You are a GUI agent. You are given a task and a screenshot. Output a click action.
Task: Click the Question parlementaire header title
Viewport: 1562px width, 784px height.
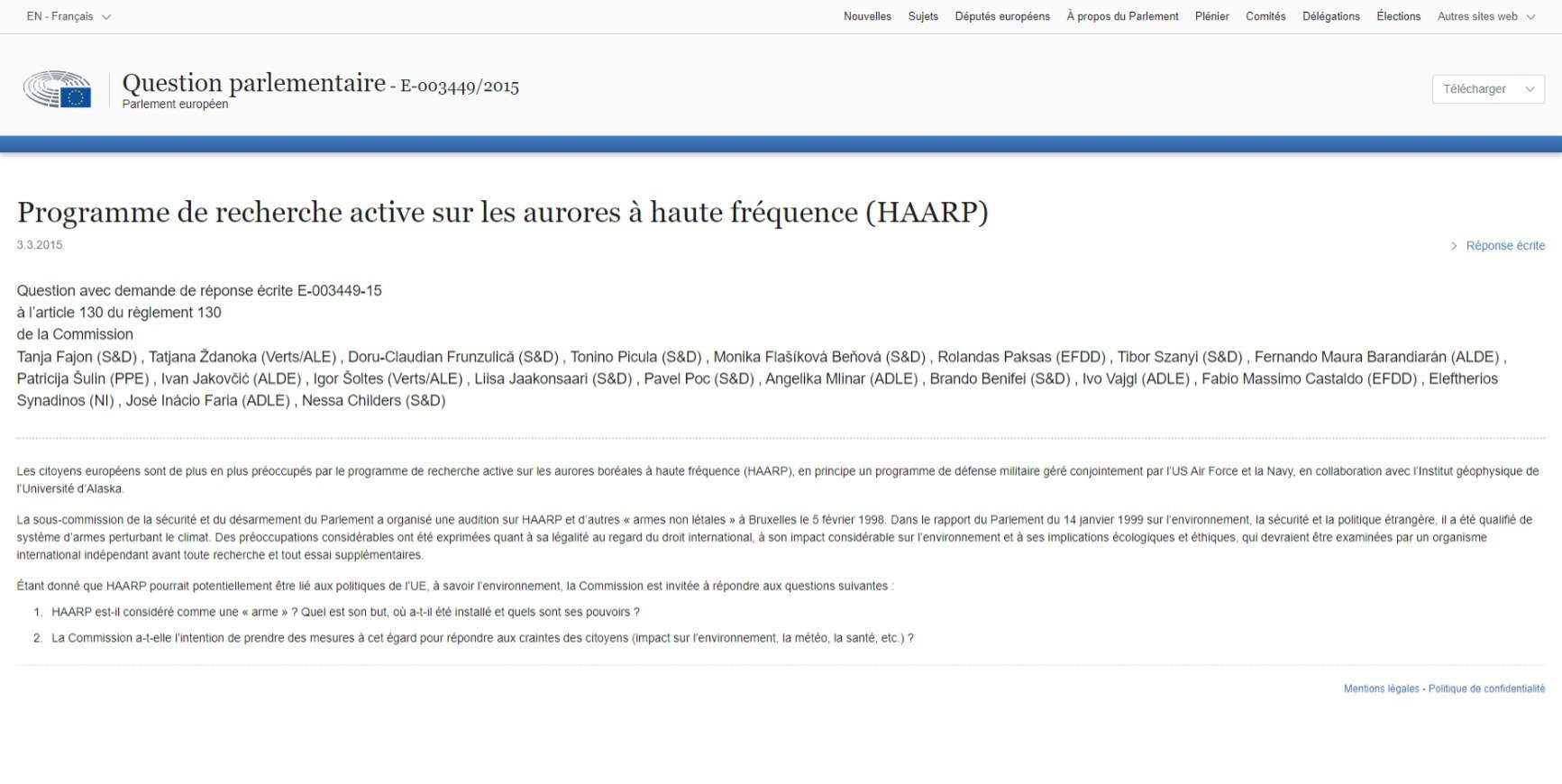click(x=253, y=83)
